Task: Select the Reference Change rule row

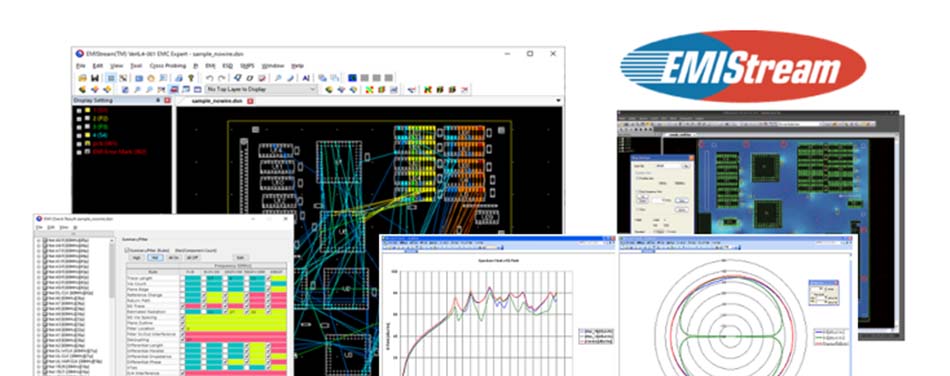Action: coord(153,295)
